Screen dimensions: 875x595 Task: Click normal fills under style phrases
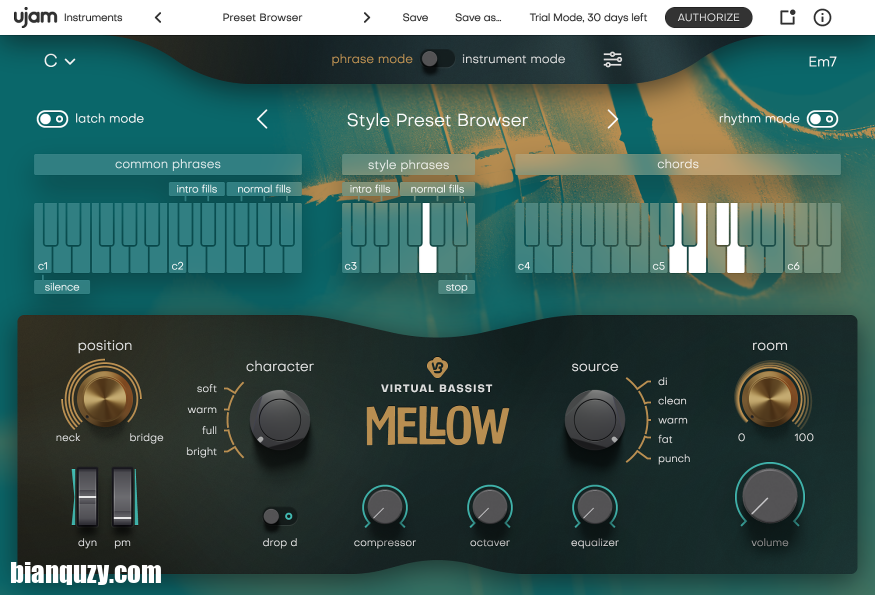click(x=437, y=189)
